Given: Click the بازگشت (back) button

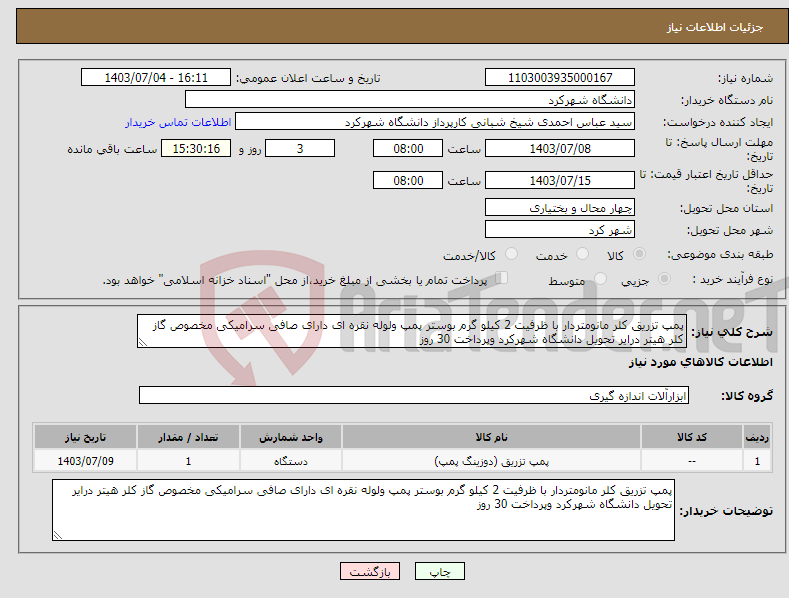Looking at the screenshot, I should point(370,571).
